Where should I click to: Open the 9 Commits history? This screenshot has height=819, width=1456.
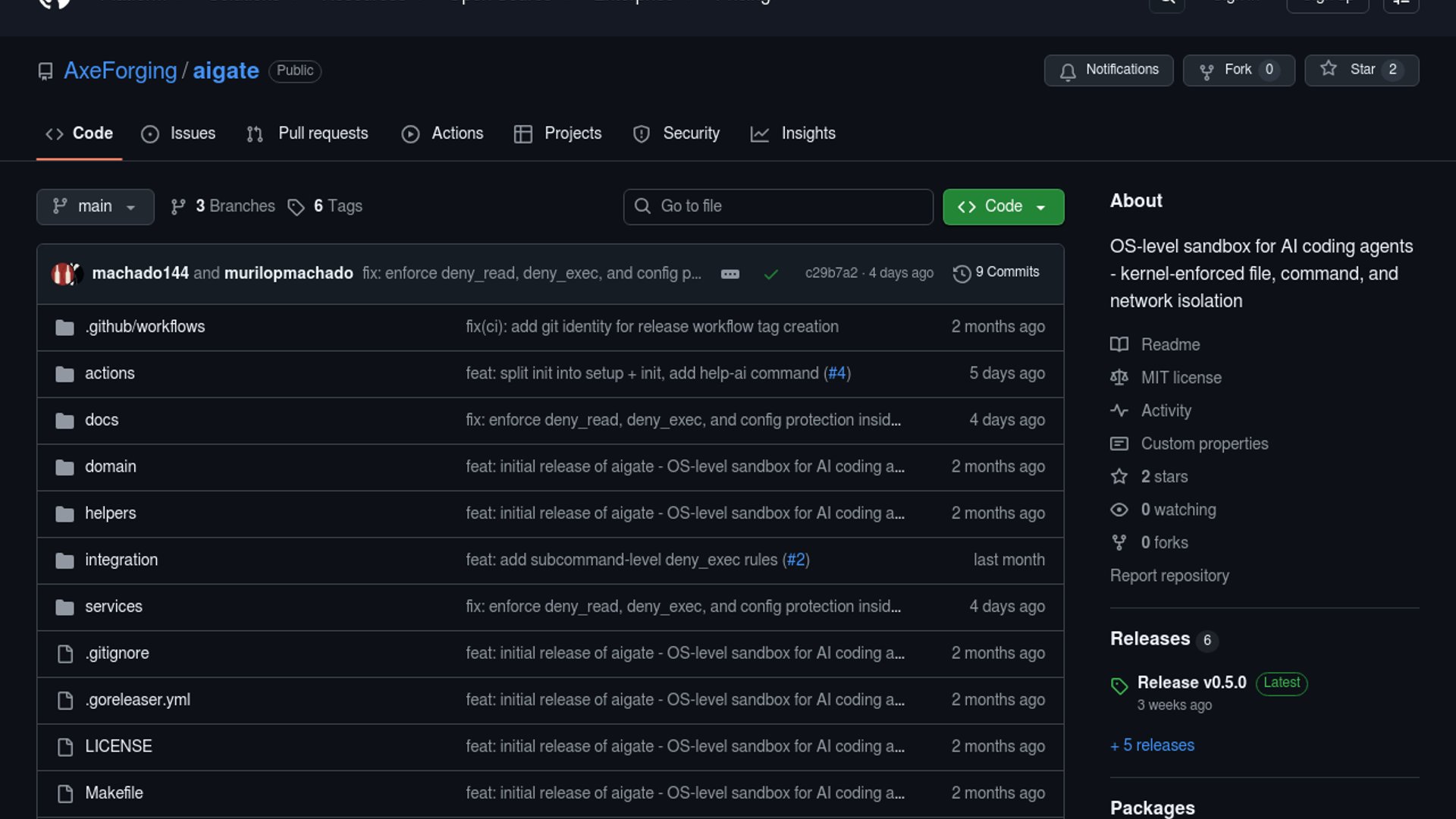996,272
